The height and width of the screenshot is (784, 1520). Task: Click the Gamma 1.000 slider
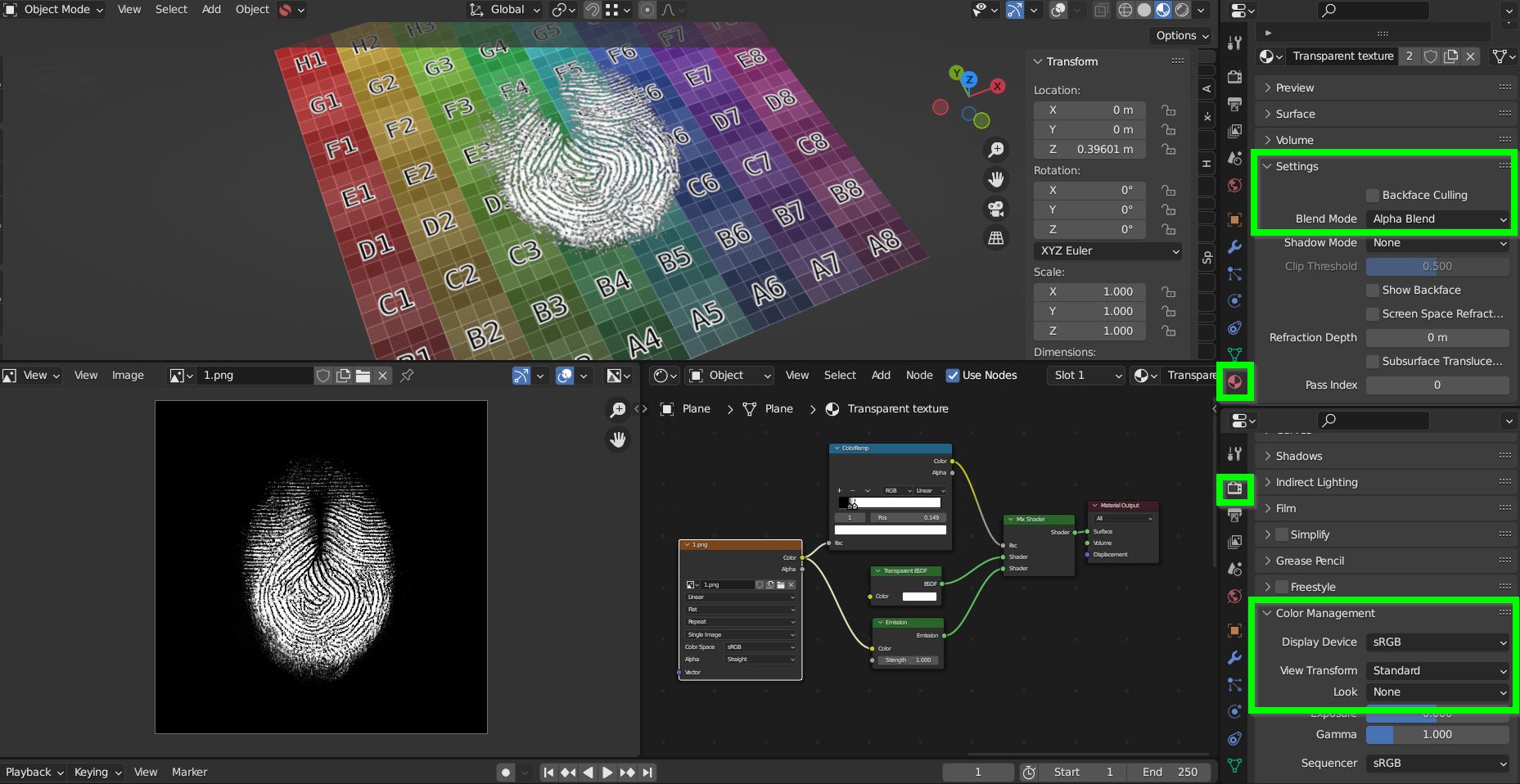tap(1437, 734)
